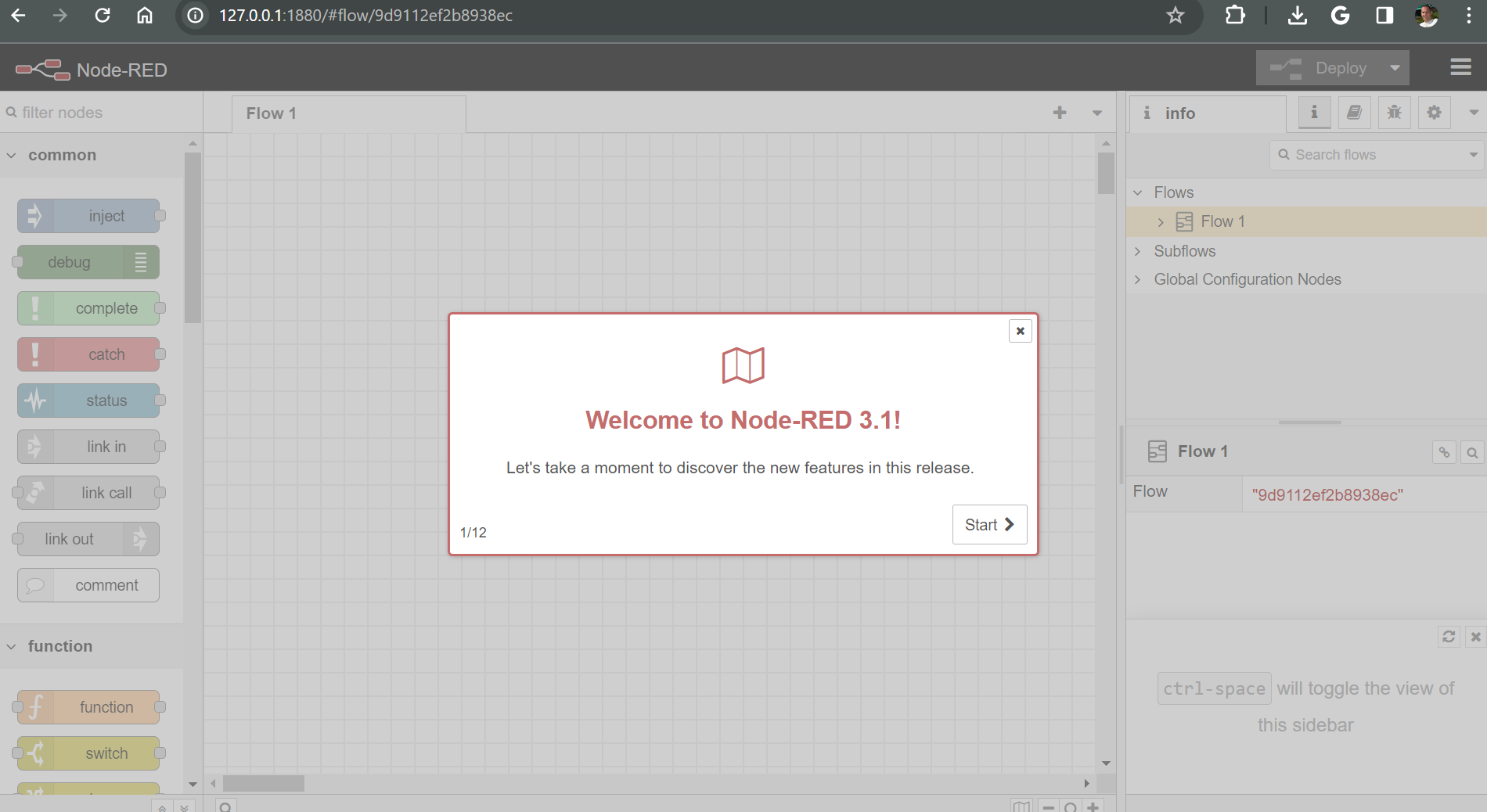Expand the Flow 1 tree item chevron
Viewport: 1487px width, 812px height.
click(1161, 222)
